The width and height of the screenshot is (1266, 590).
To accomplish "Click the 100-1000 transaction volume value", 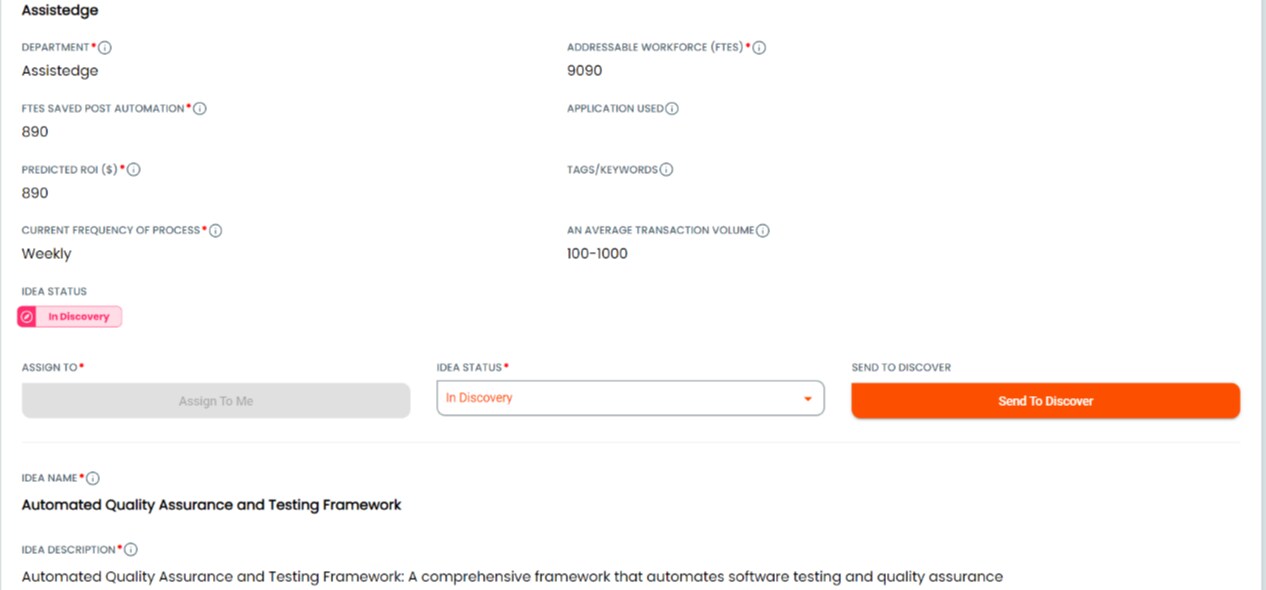I will tap(597, 254).
